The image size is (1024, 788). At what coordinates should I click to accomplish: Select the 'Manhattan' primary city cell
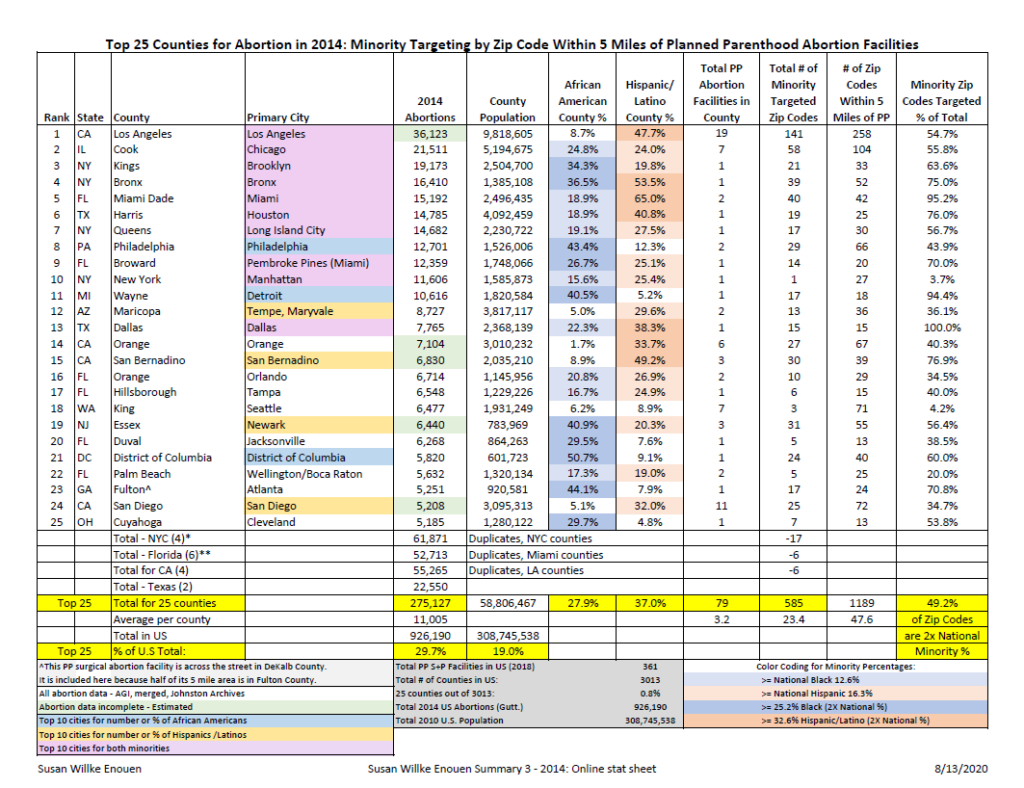tap(319, 279)
